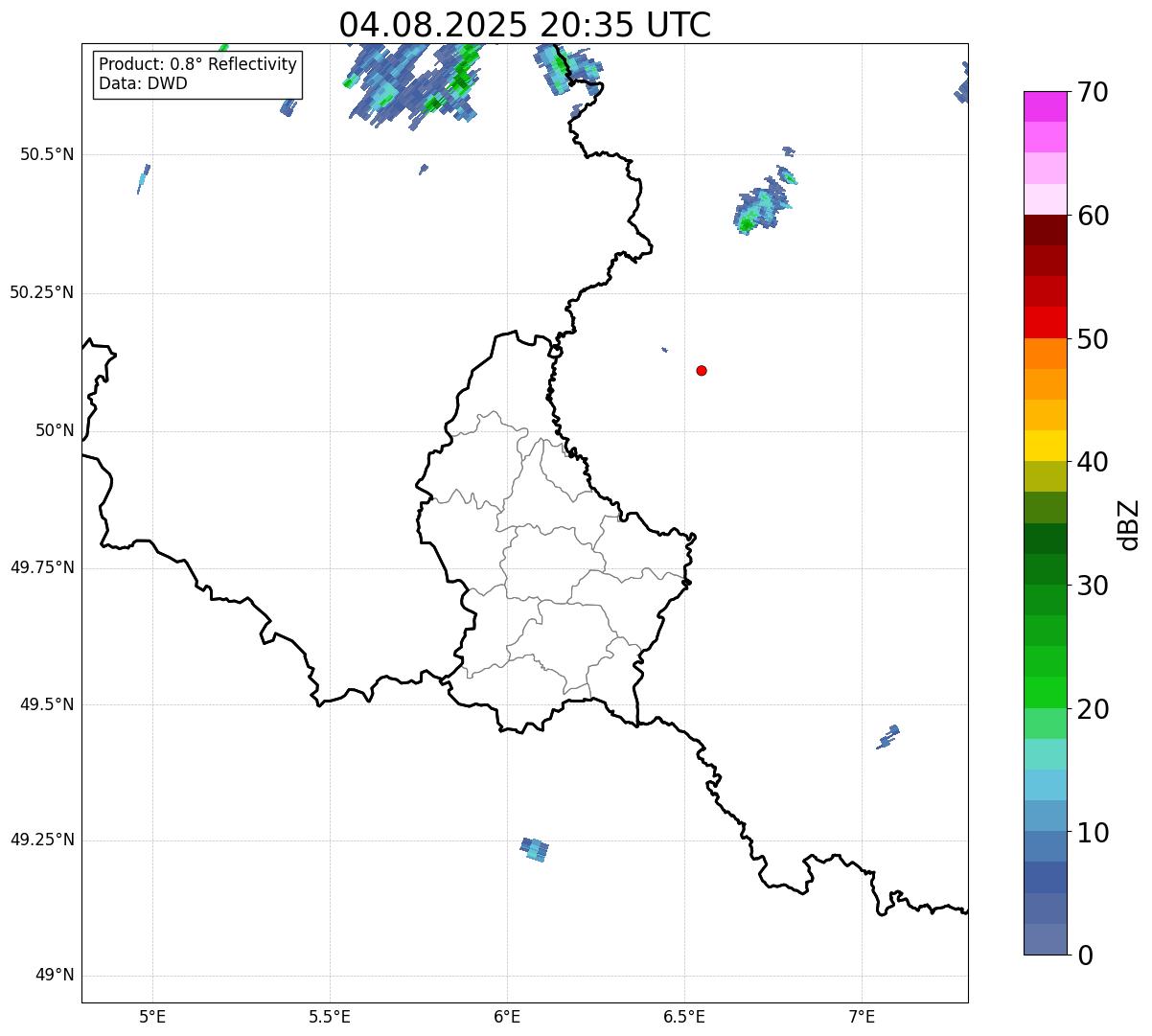Click the red station marker dot

pyautogui.click(x=702, y=371)
